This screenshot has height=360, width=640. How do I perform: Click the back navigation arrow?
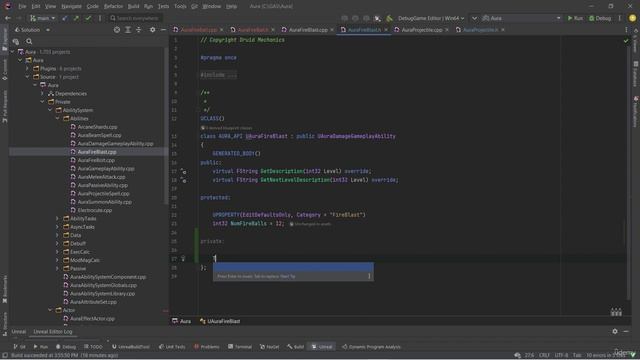(8, 18)
